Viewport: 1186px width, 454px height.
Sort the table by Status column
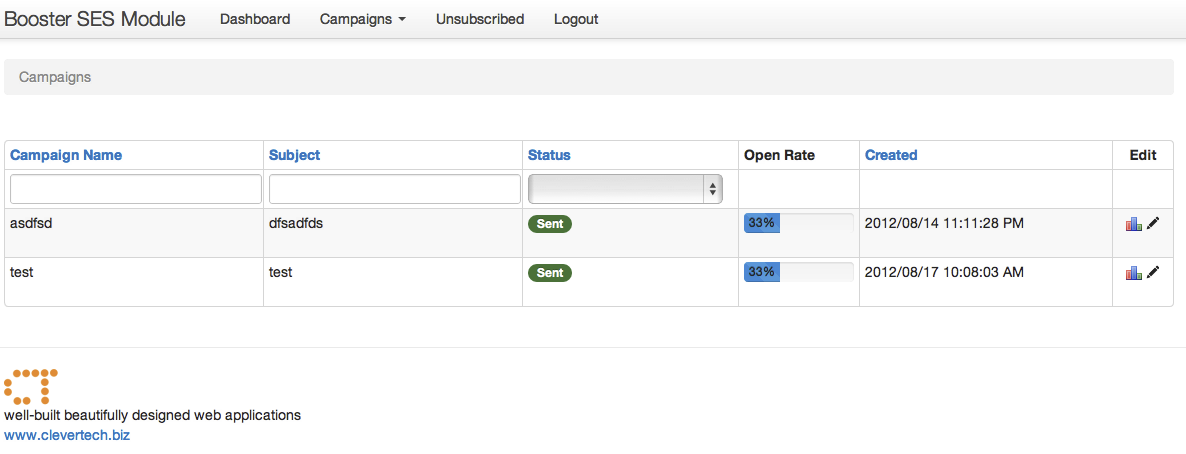click(549, 155)
